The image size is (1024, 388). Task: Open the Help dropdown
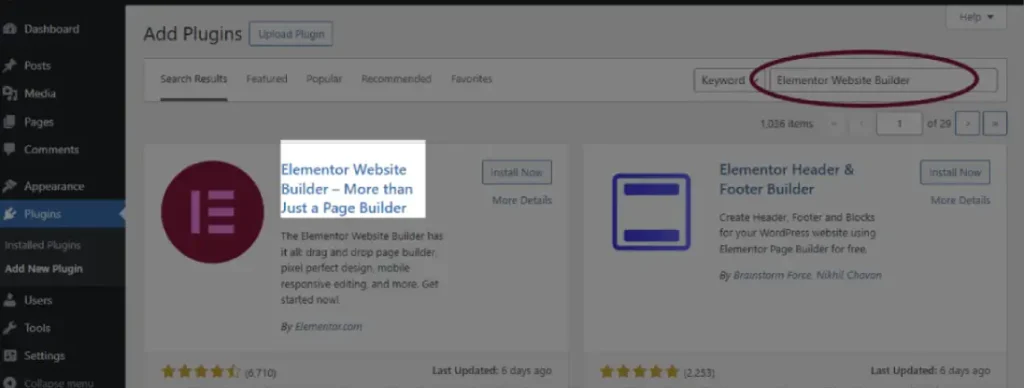click(976, 17)
